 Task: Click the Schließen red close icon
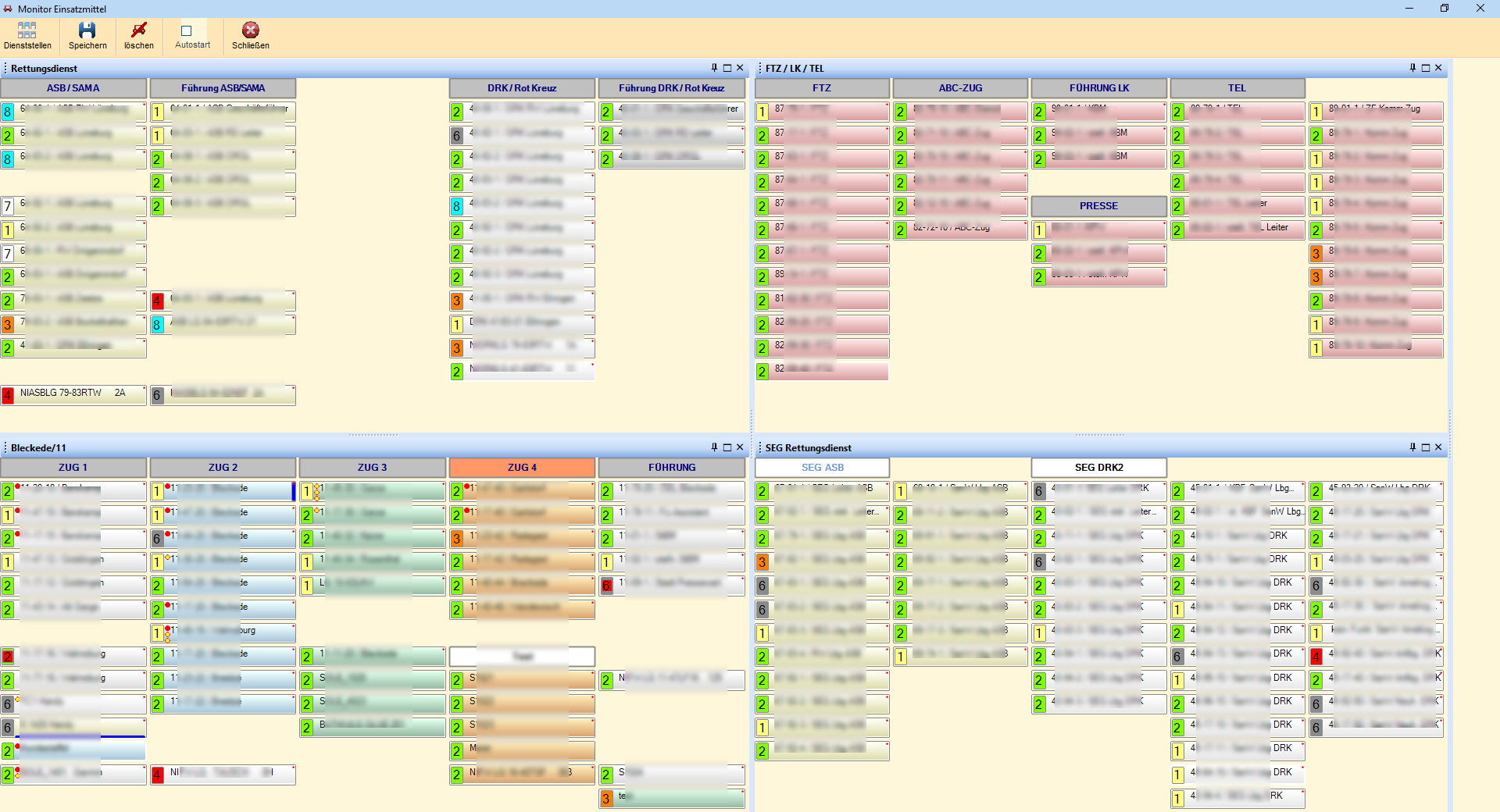click(250, 31)
